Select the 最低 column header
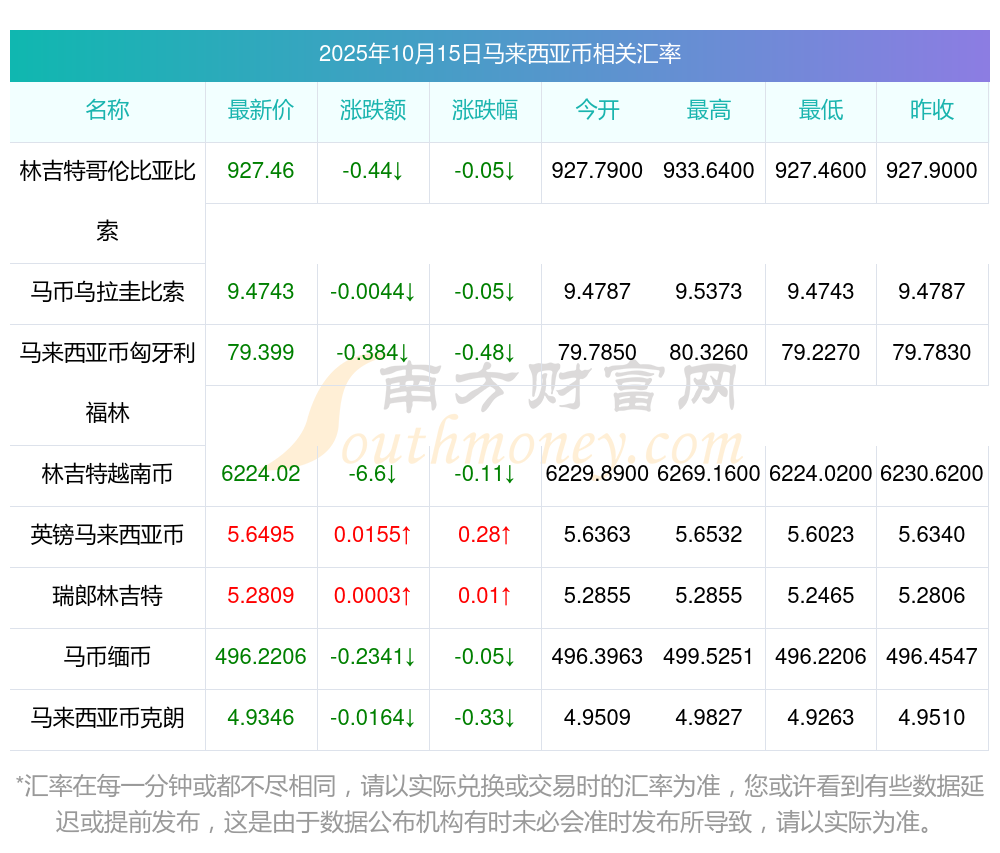Image resolution: width=1000 pixels, height=853 pixels. (x=821, y=110)
